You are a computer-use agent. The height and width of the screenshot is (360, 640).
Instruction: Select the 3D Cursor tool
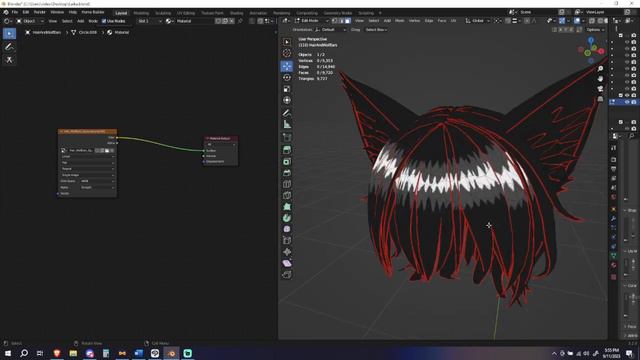287,53
